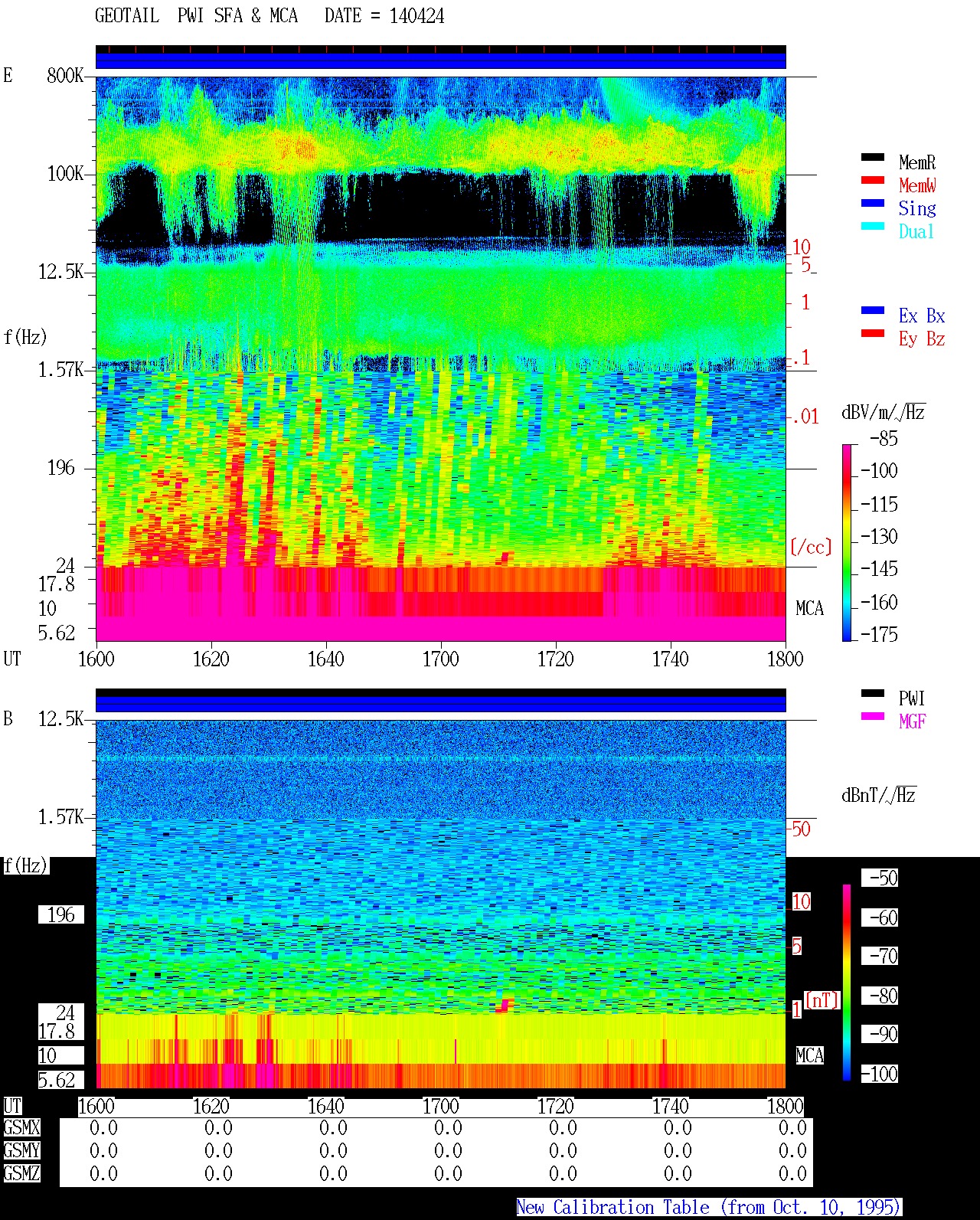Click the 'MCA' label on E panel

tap(809, 609)
